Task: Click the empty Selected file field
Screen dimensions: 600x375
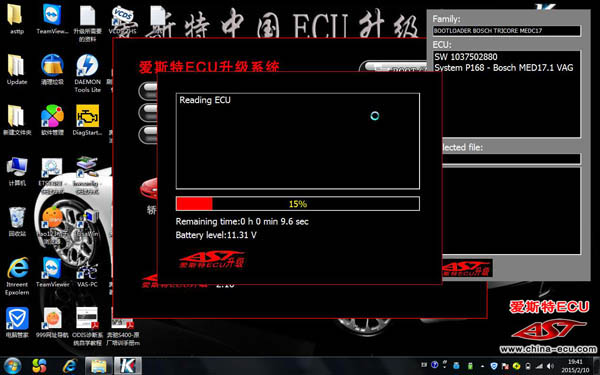Action: 511,159
